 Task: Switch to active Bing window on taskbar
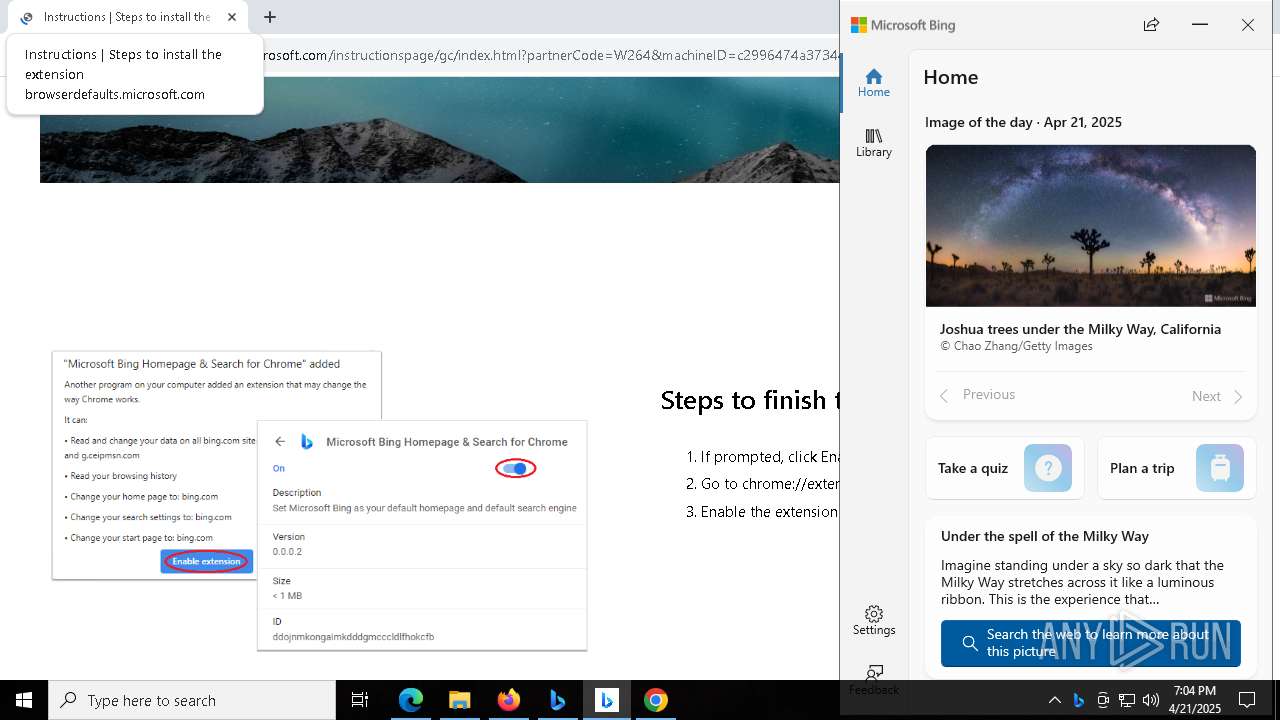(x=606, y=700)
